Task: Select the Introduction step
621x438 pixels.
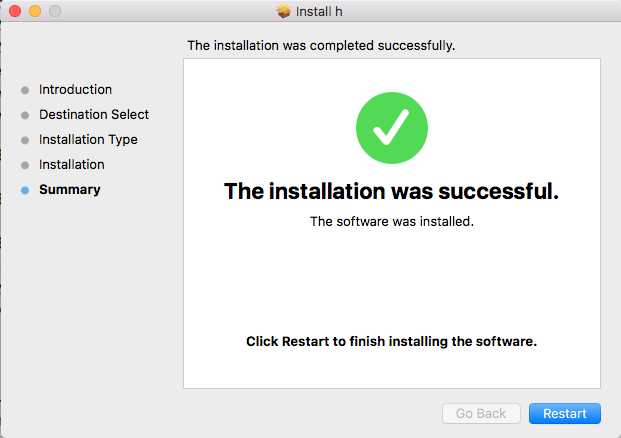Action: 75,90
